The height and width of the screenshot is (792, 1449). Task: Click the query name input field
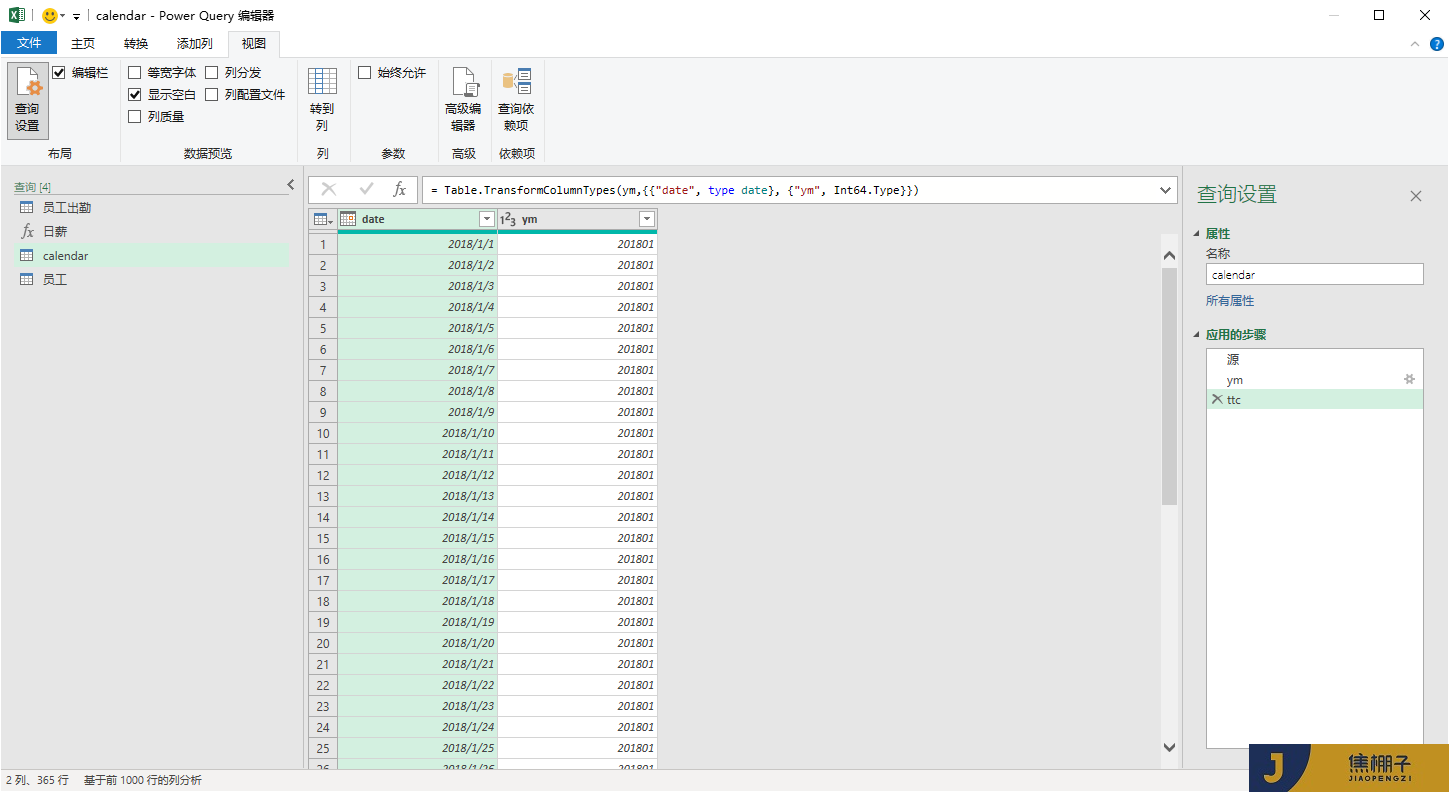[1314, 274]
